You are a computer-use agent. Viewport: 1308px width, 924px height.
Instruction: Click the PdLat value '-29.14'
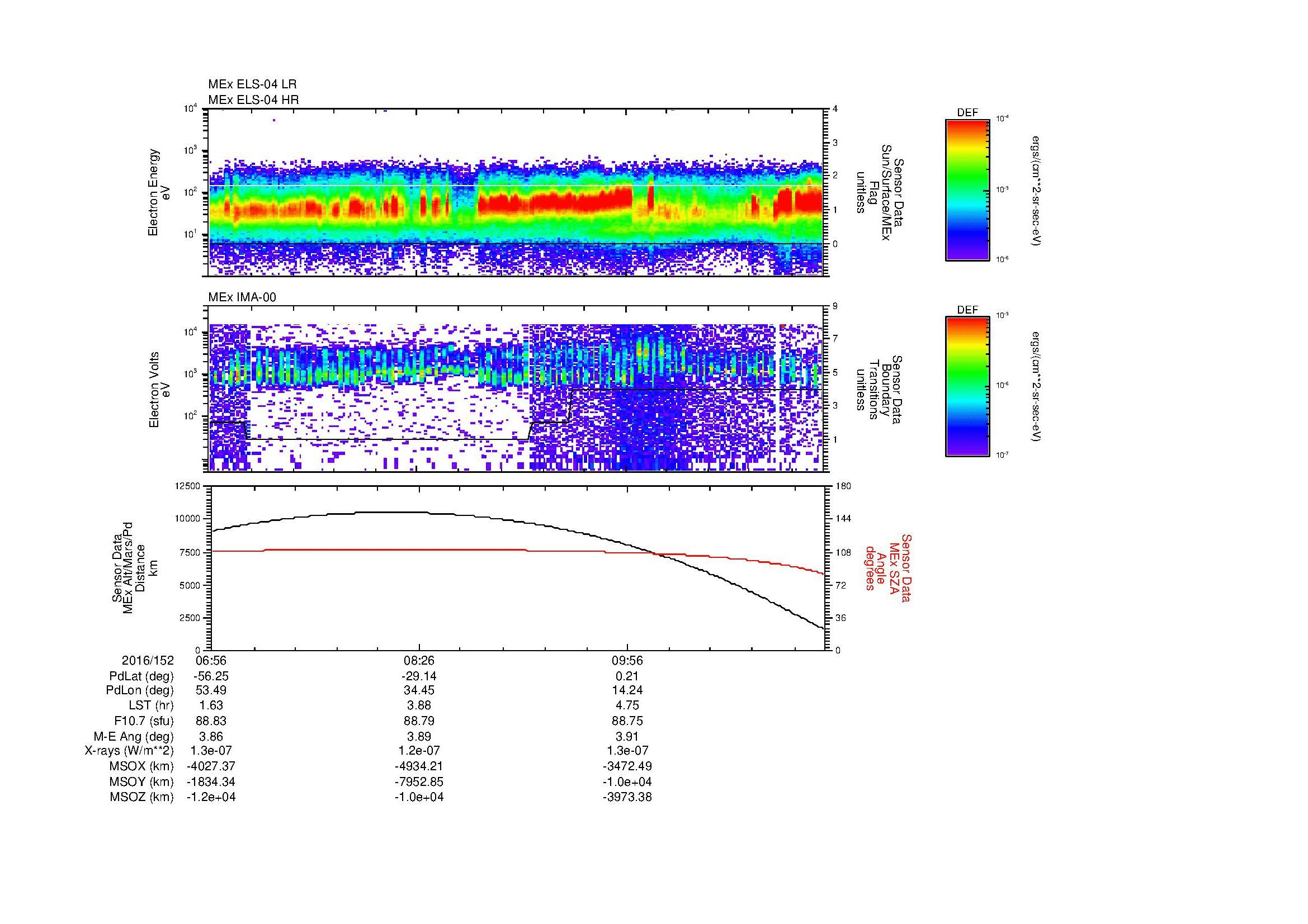419,676
